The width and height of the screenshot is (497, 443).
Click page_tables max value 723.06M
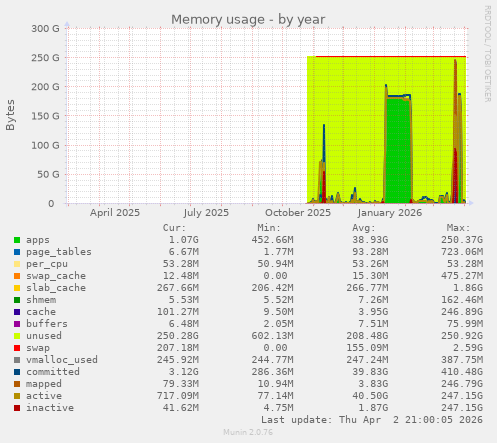tap(462, 252)
